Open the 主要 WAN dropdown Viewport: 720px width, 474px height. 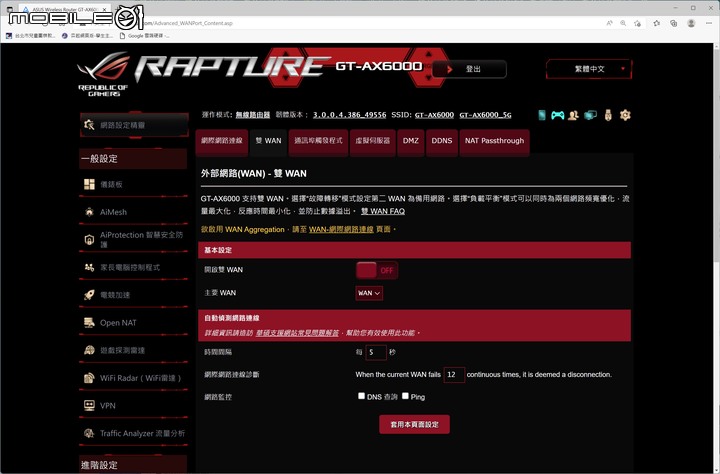[x=369, y=293]
